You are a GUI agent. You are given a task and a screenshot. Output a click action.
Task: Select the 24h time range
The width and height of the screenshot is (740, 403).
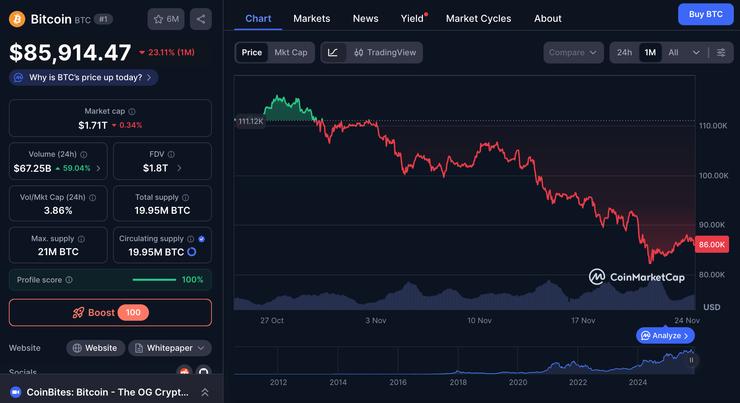click(624, 52)
